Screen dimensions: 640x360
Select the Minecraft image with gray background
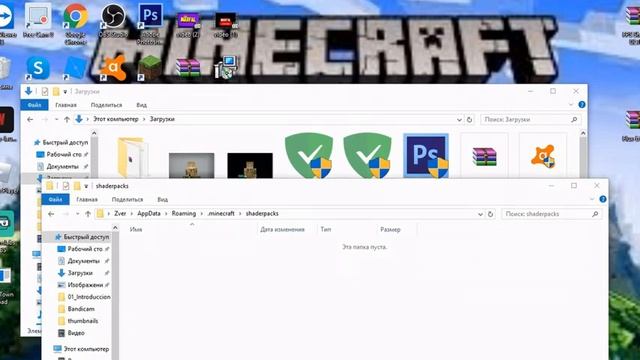coord(191,165)
